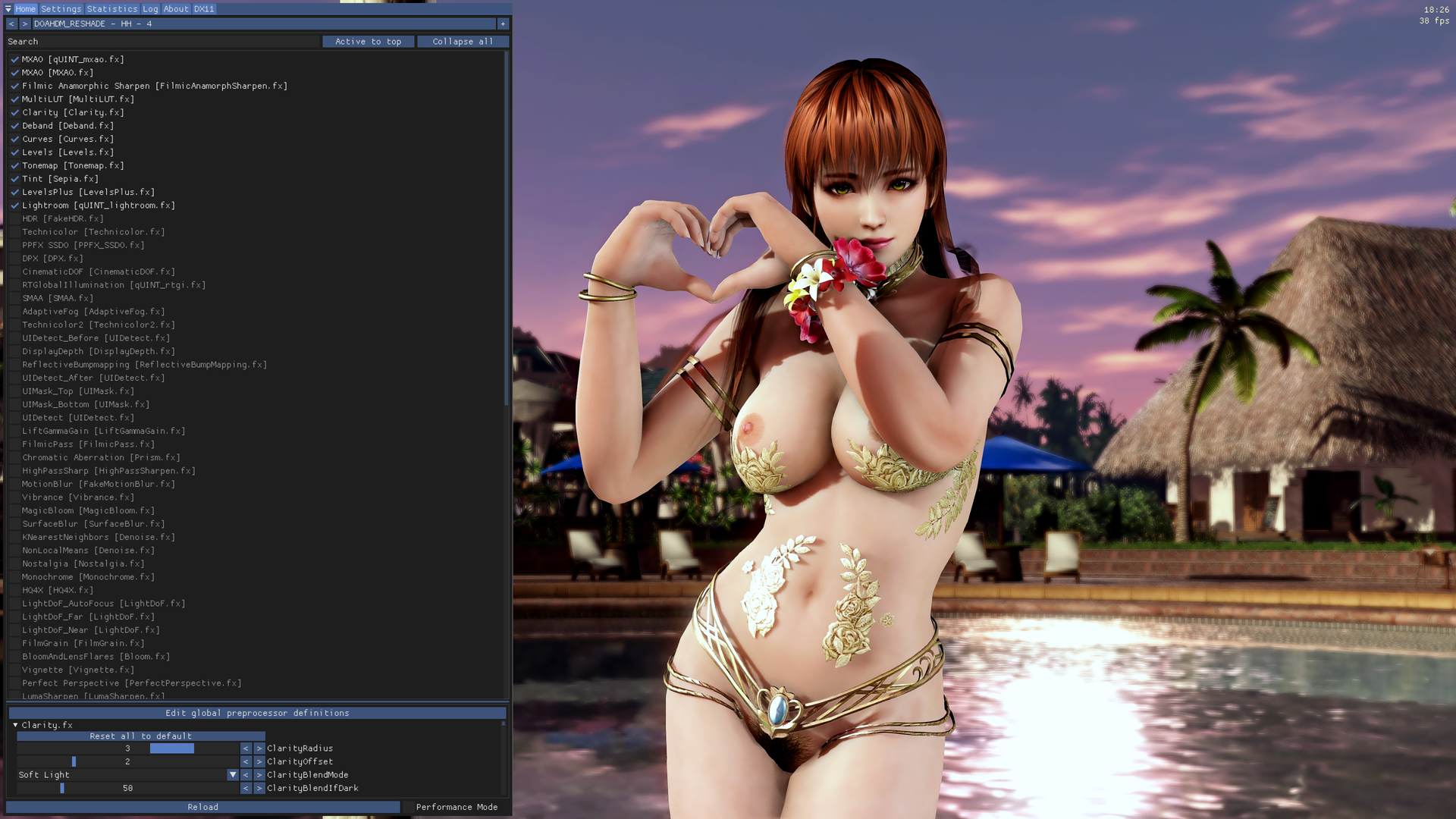Enable Chromatic Aberration Prism.fx effect

coord(14,458)
